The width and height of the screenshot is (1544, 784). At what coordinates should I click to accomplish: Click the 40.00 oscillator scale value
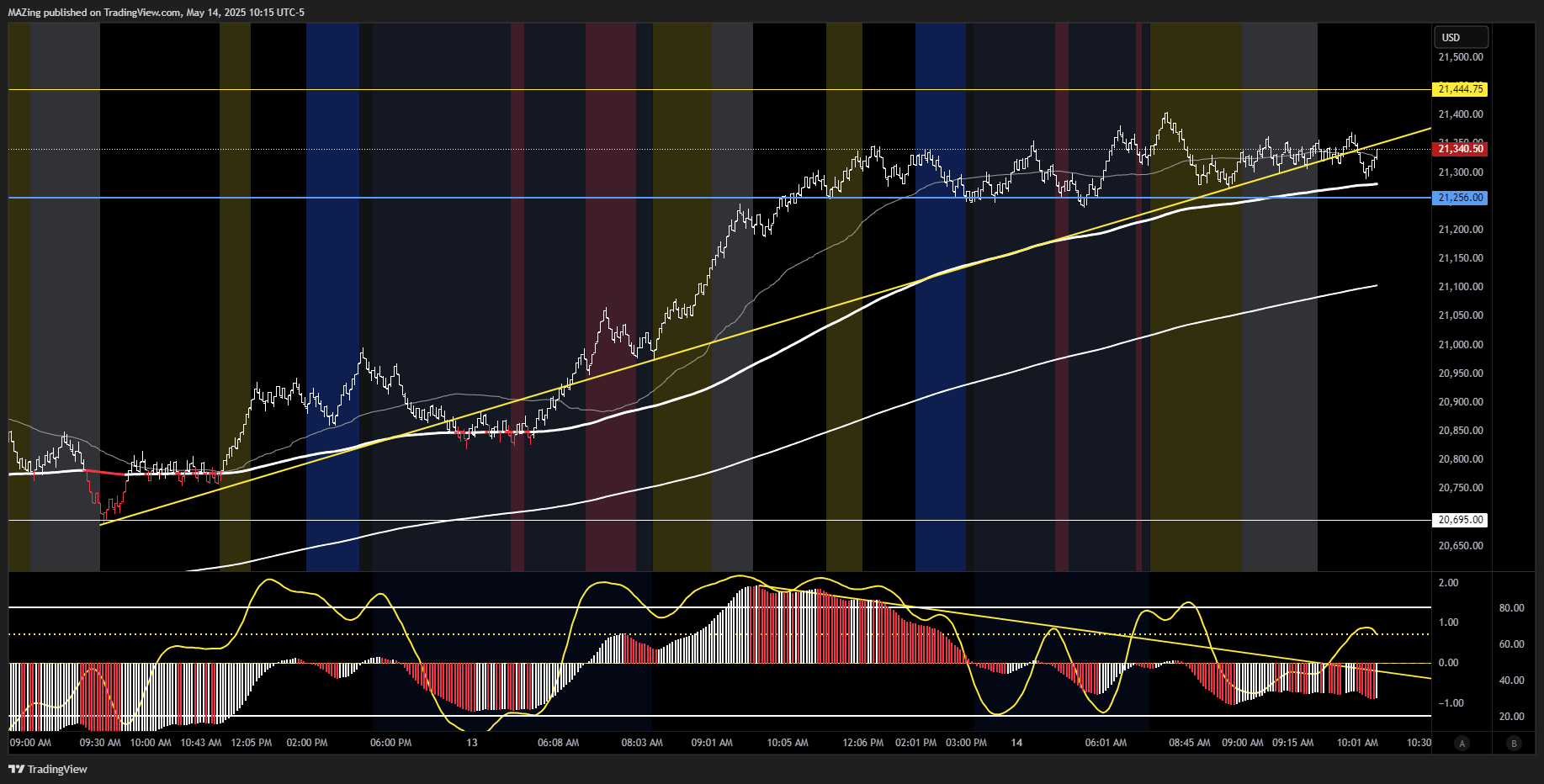click(x=1512, y=681)
